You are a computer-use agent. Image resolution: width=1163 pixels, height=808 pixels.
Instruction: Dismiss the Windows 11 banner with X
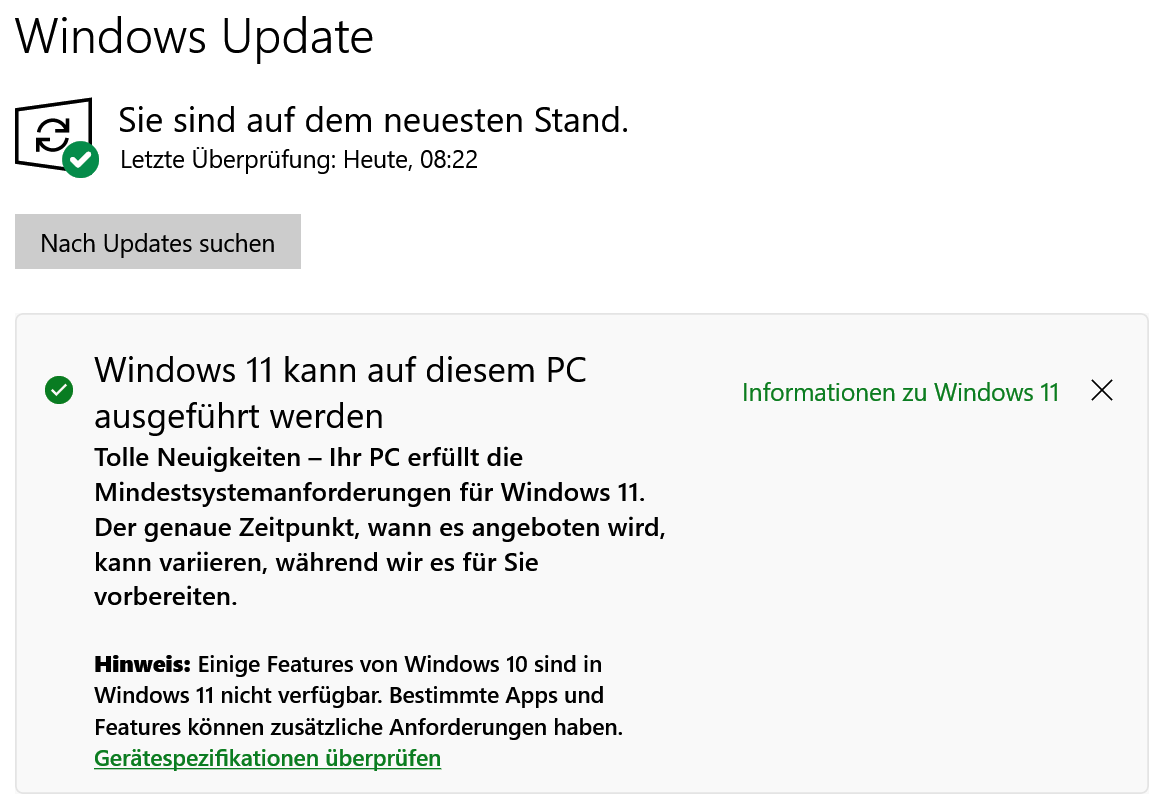click(1102, 390)
